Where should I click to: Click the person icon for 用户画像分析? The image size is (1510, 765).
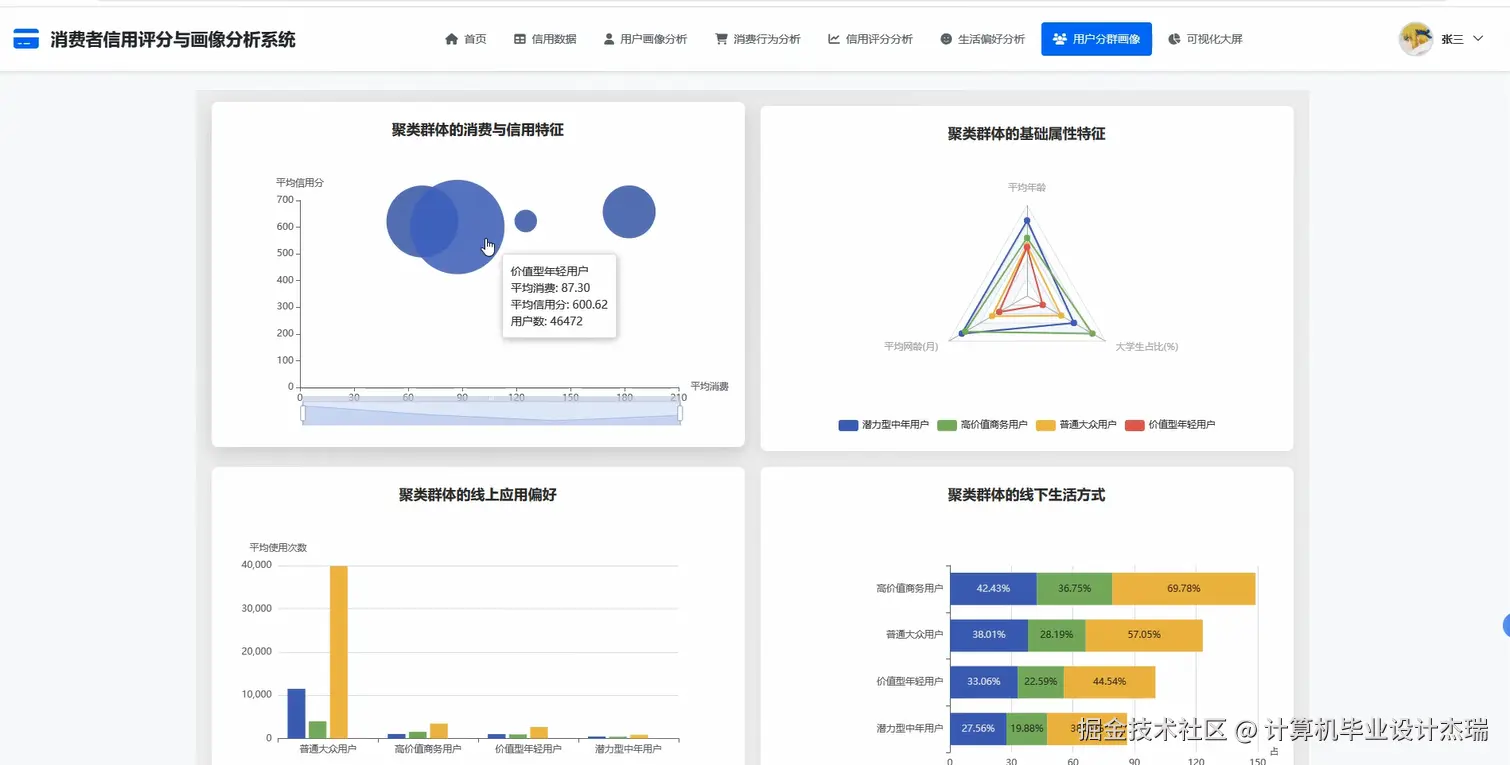608,39
